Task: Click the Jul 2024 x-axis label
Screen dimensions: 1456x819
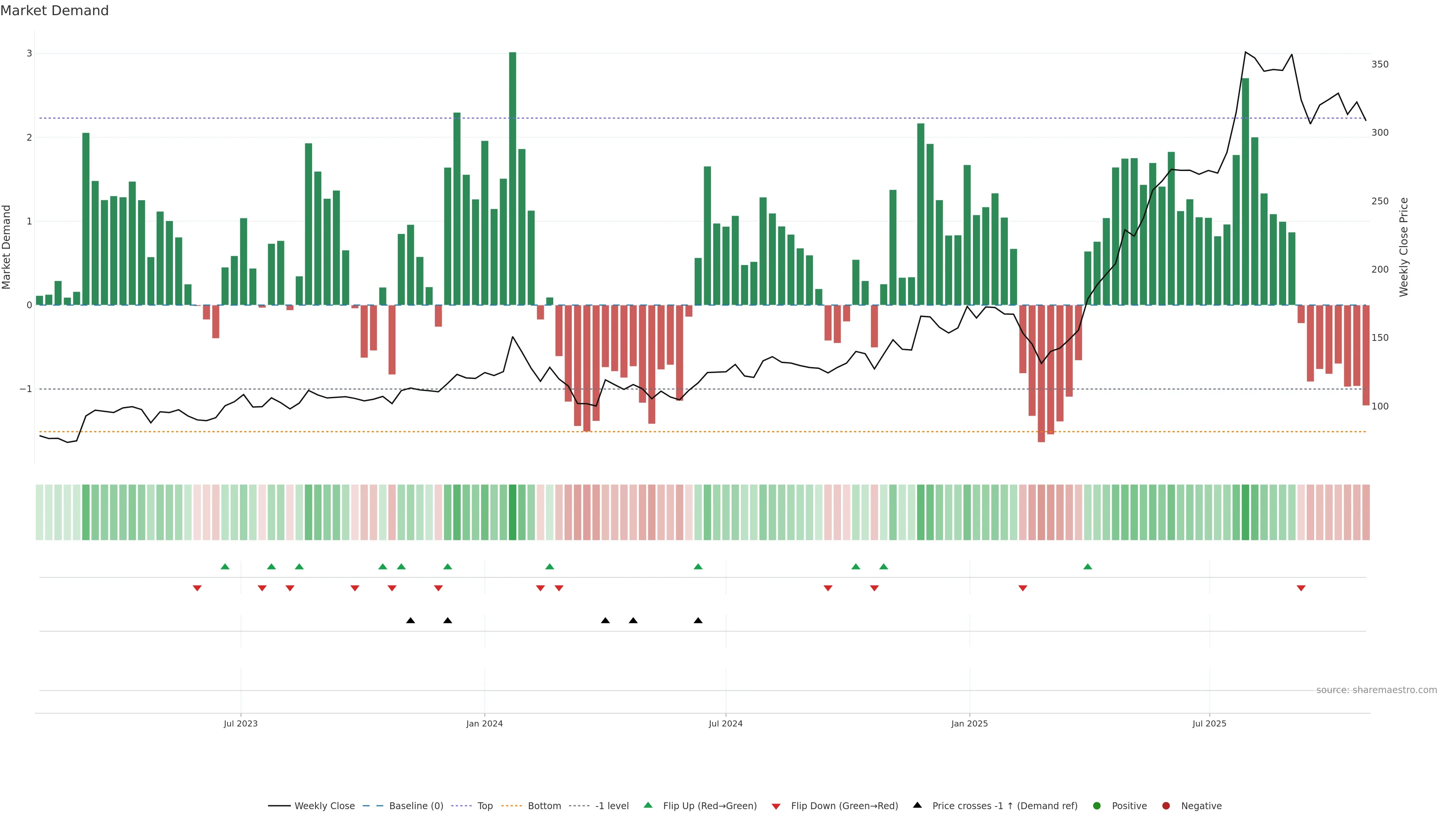Action: [x=726, y=723]
